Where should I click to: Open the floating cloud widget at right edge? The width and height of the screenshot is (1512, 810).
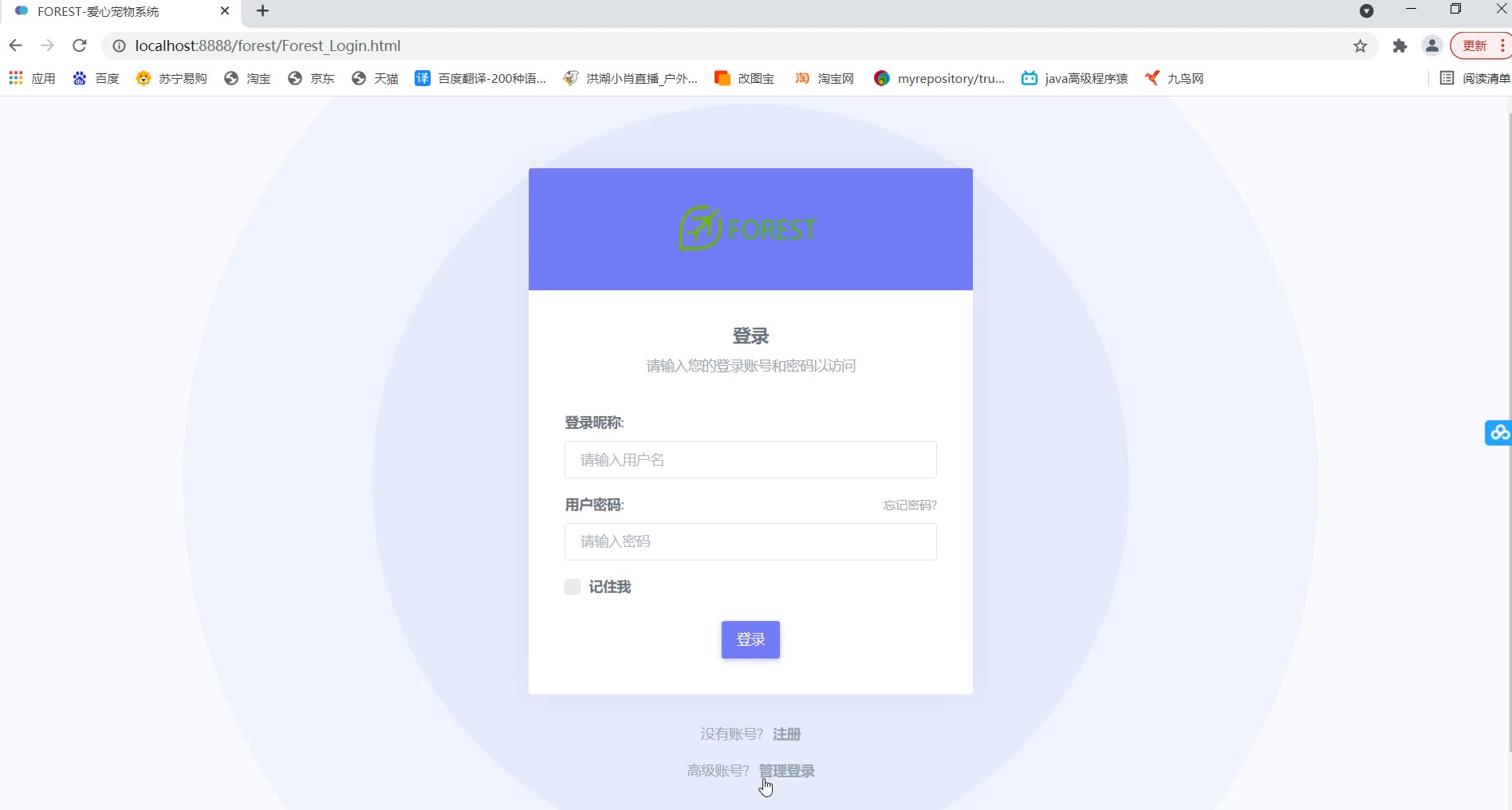tap(1498, 432)
